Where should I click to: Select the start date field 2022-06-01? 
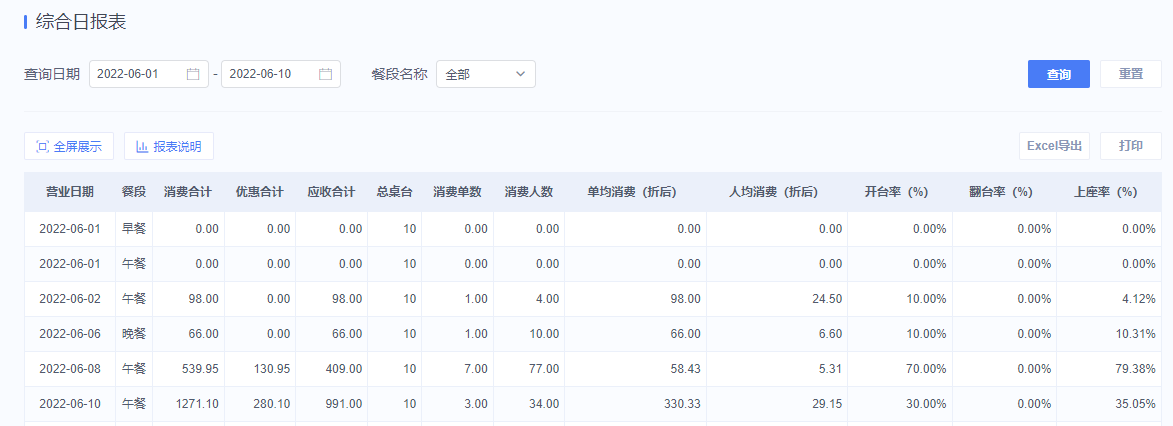coord(149,74)
